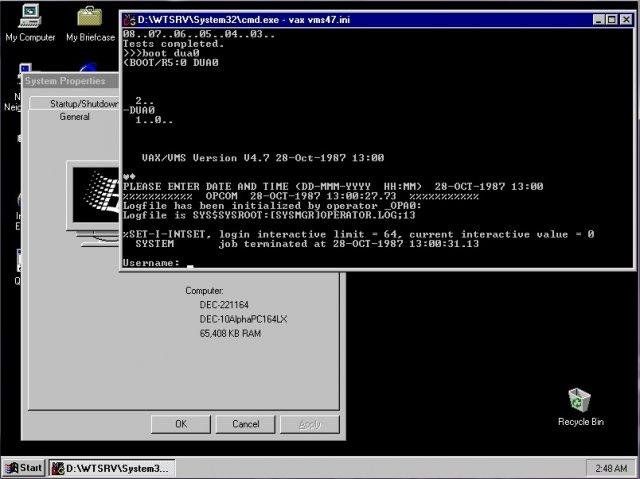Image resolution: width=640 pixels, height=479 pixels.
Task: Click Cancel in System Properties
Action: (x=245, y=424)
